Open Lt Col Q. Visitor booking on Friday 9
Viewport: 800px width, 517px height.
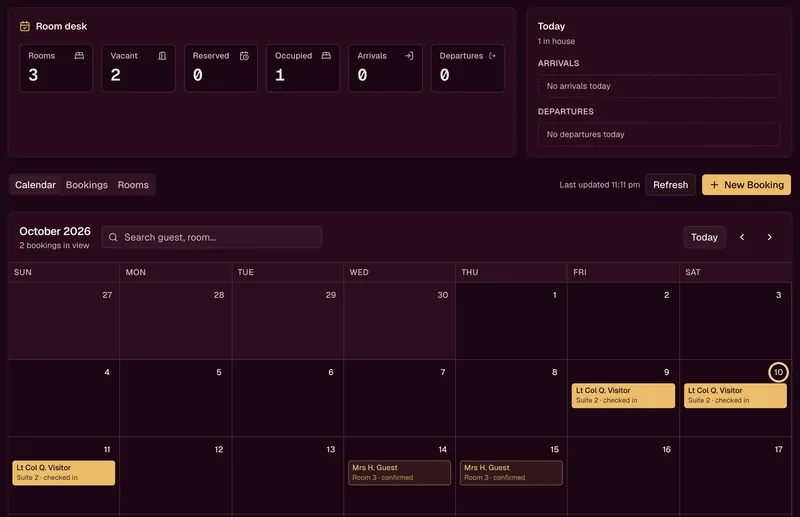(623, 396)
